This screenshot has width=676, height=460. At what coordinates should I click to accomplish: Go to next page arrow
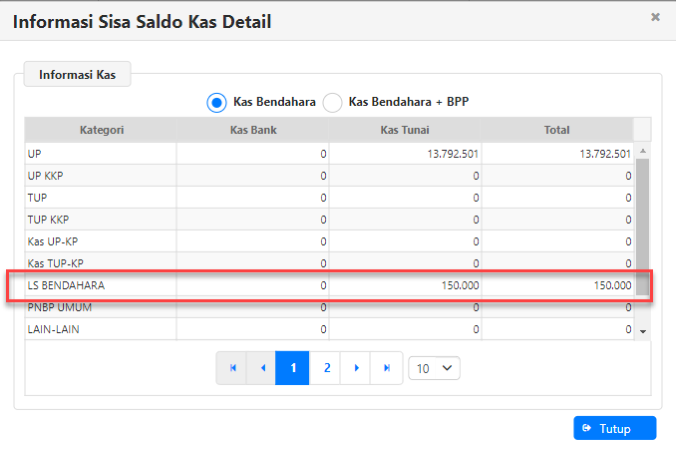(x=356, y=368)
